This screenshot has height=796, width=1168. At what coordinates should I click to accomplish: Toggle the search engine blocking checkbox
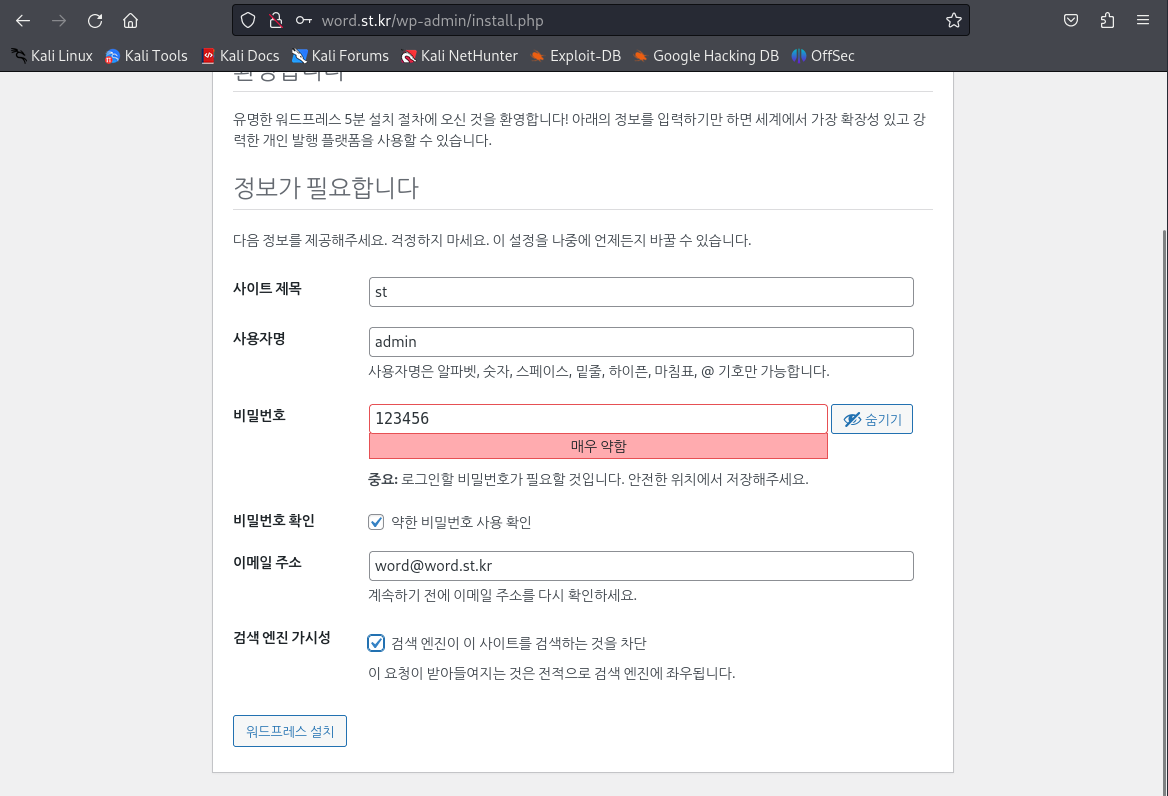[x=376, y=643]
